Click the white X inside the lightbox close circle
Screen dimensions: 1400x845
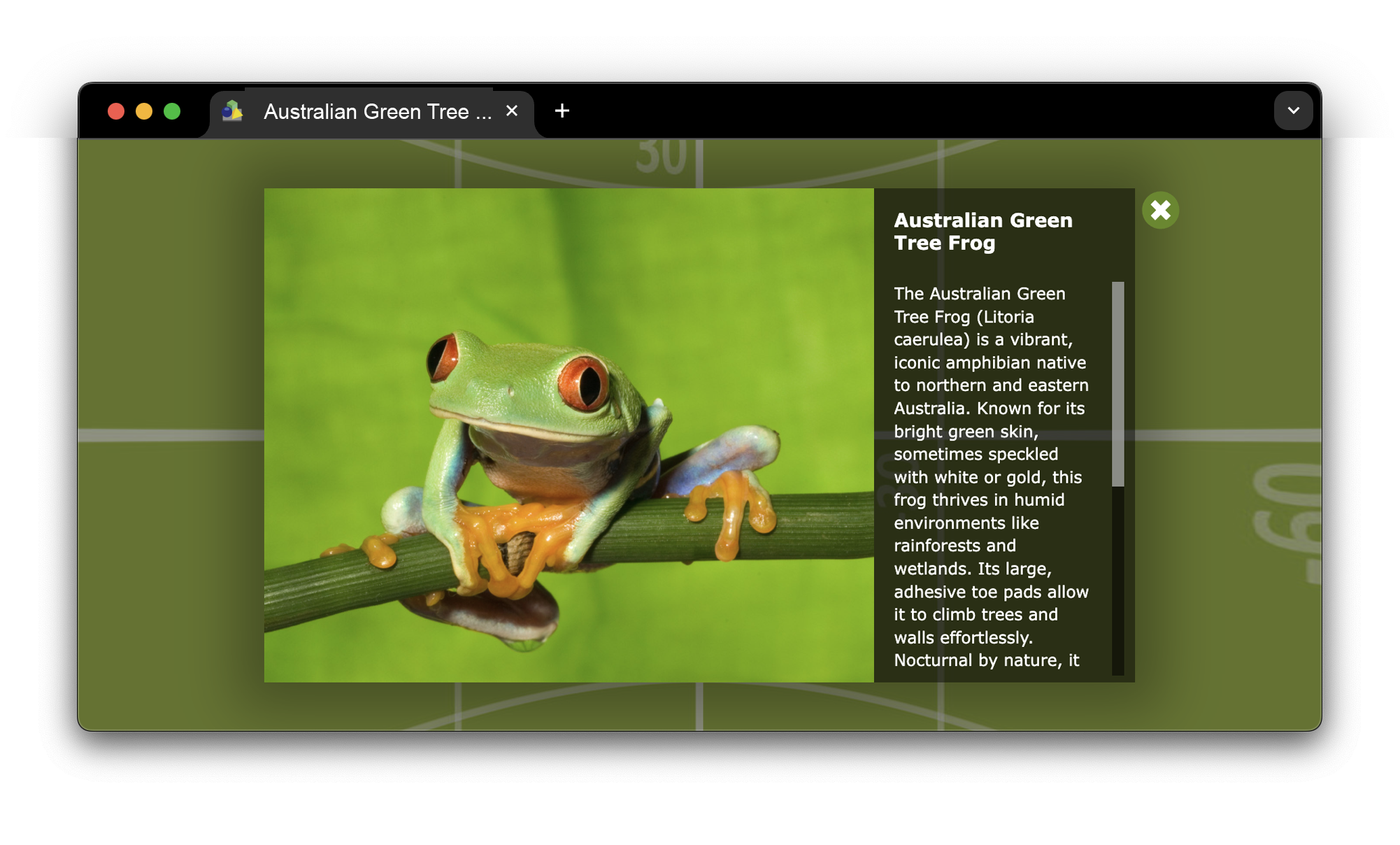tap(1161, 209)
